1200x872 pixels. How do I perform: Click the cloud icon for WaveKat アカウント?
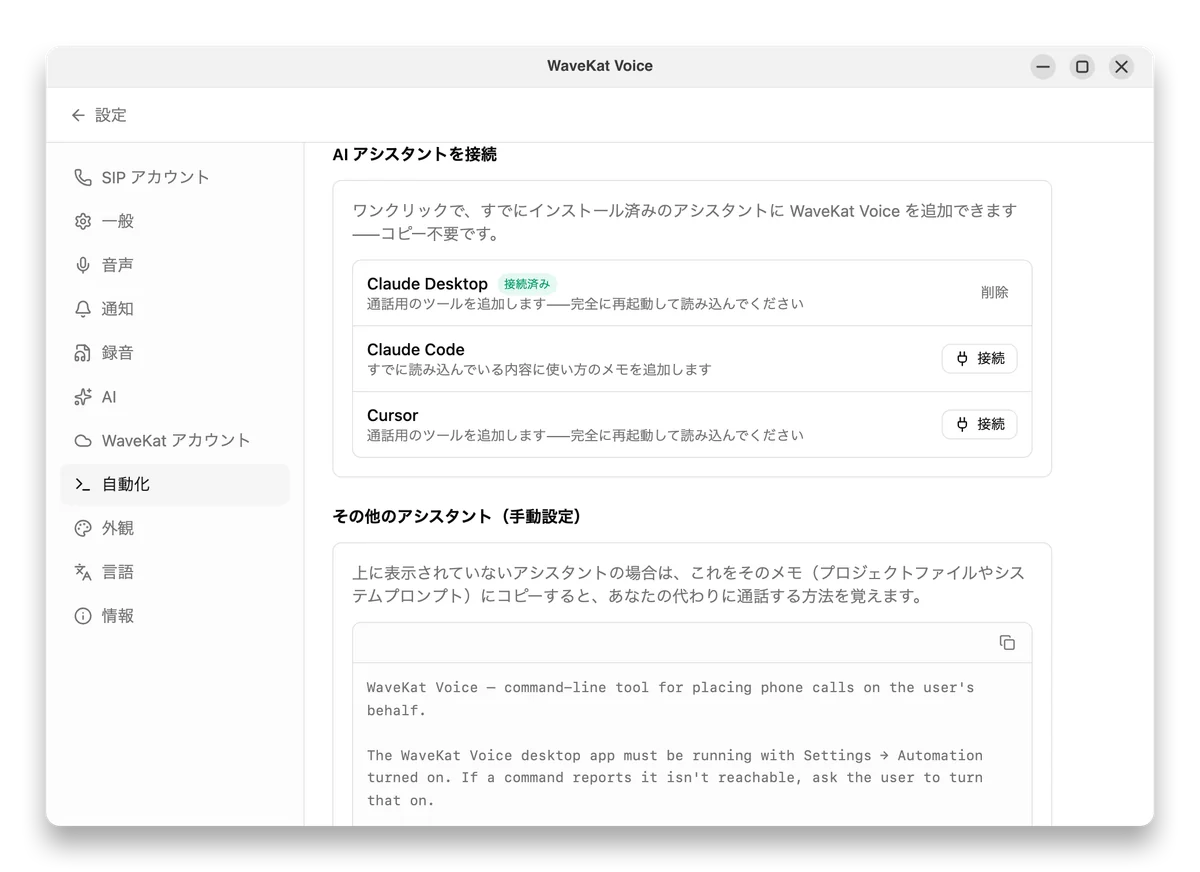point(83,441)
